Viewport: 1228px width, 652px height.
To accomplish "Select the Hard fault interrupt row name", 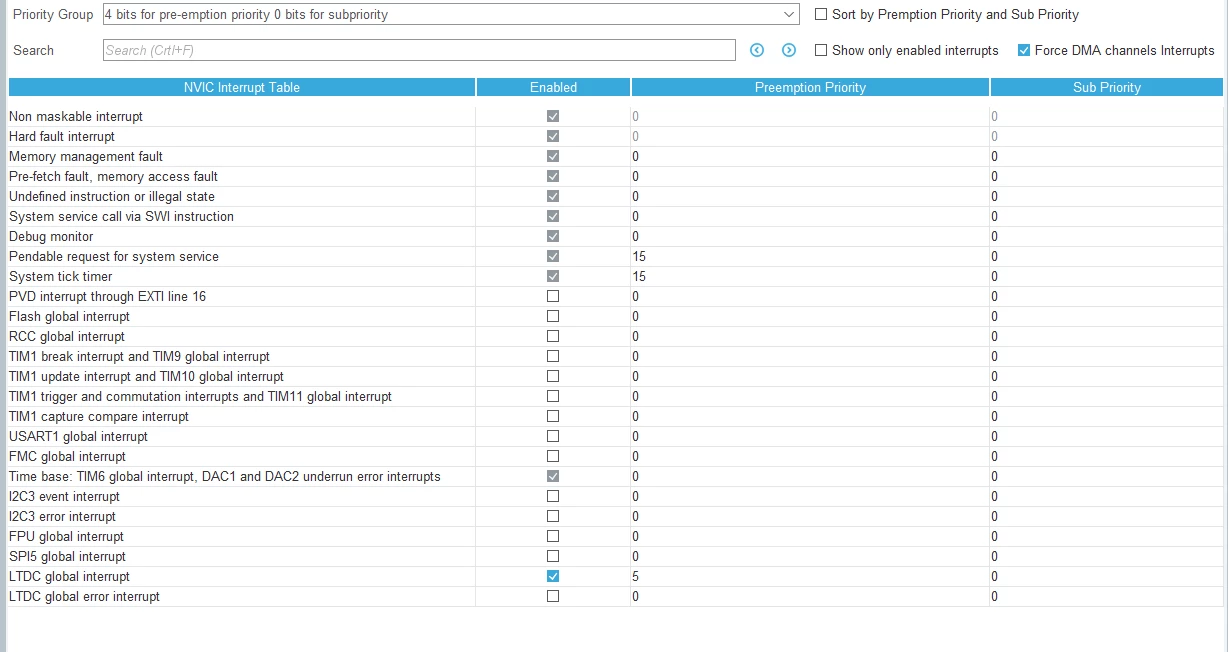I will pos(62,136).
